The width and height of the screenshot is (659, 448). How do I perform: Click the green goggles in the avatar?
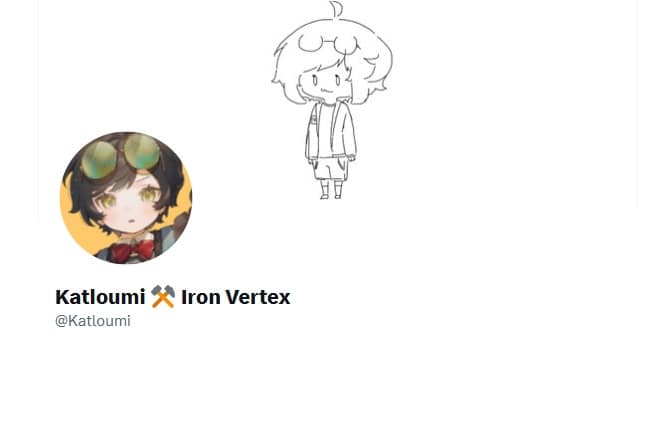120,155
